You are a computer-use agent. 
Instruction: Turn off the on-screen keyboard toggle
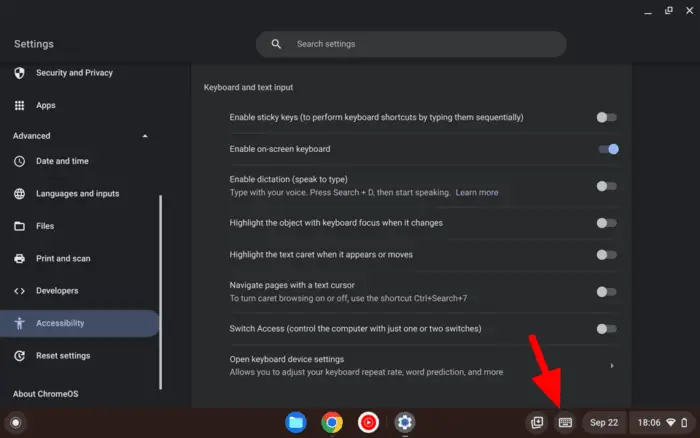coord(608,149)
